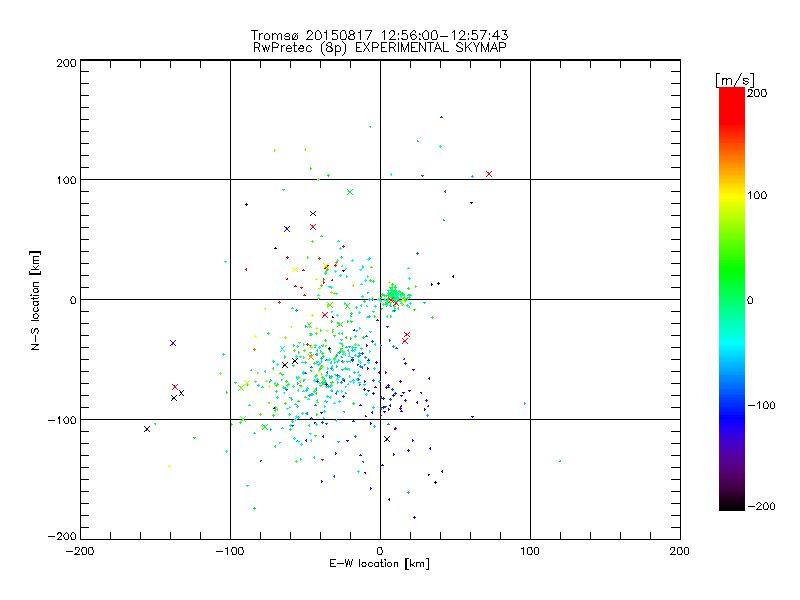Screen dimensions: 800x600
Task: Click E-W axis tick label '-200'
Action: [80, 551]
